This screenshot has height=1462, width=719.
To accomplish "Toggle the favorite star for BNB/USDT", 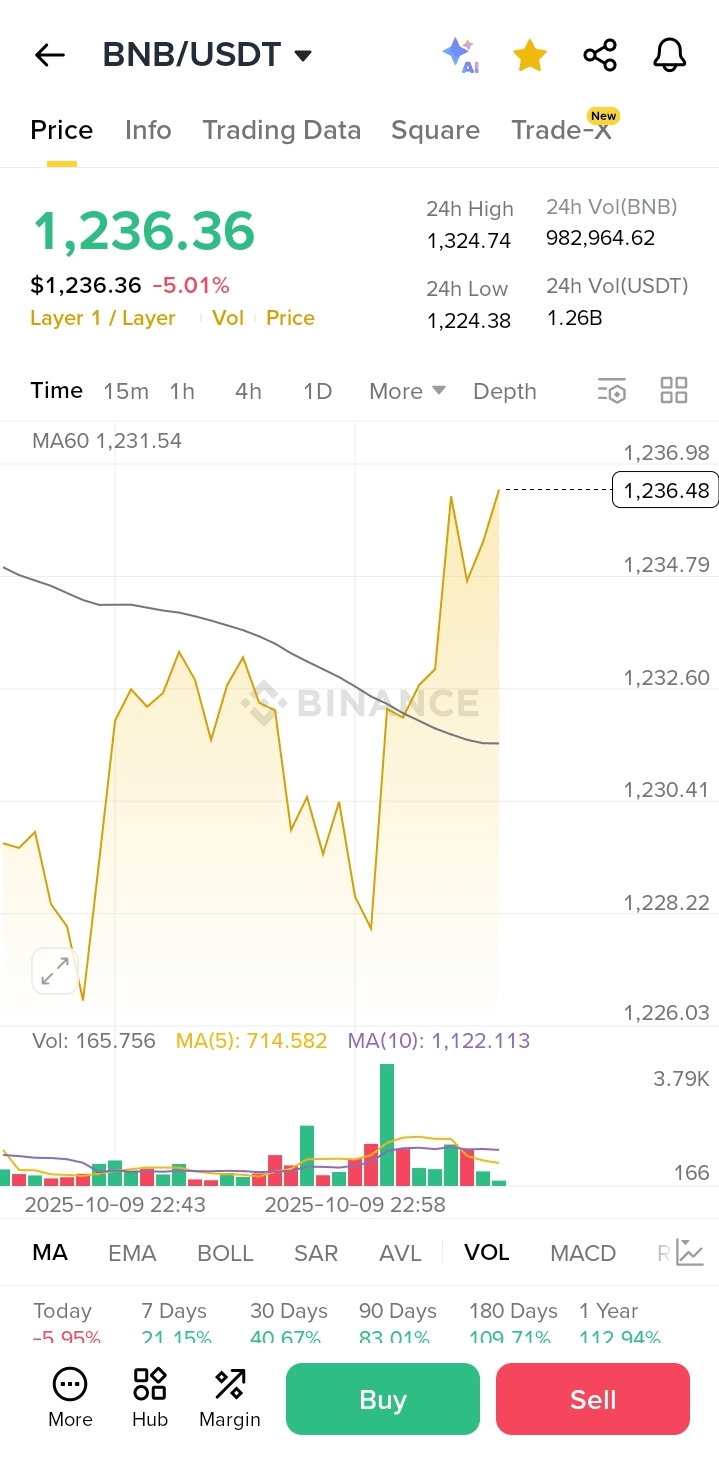I will pyautogui.click(x=529, y=56).
